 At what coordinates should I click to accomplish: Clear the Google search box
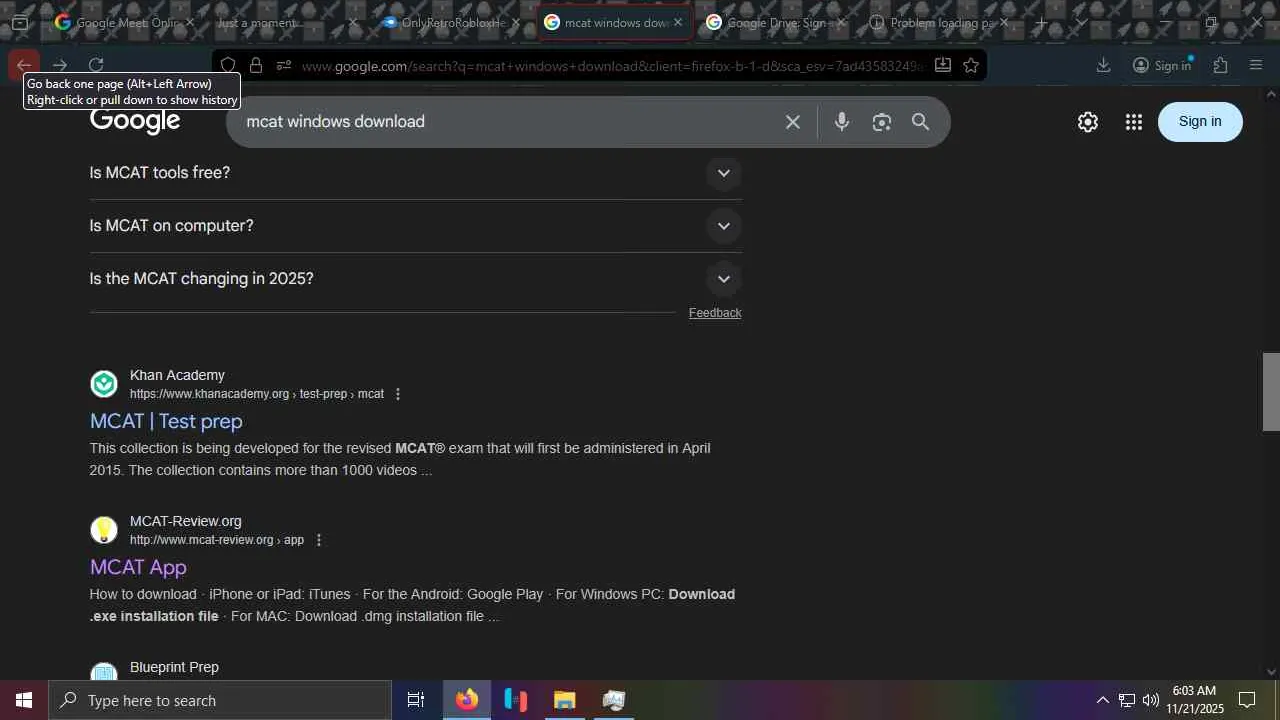(x=793, y=122)
